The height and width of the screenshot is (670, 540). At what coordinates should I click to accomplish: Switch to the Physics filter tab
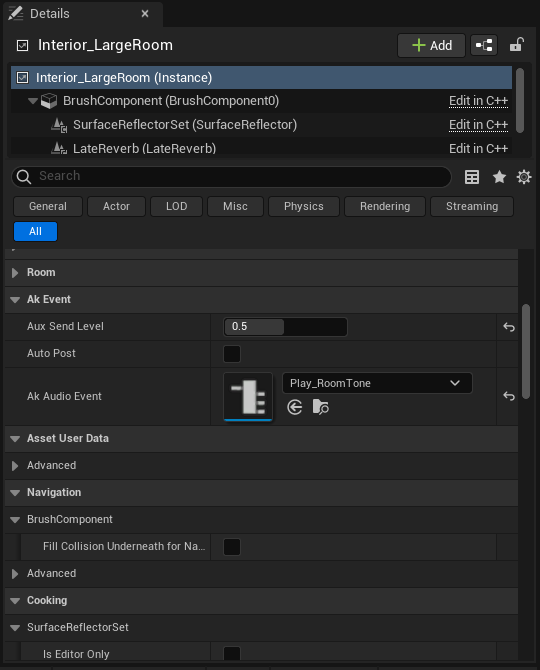tap(304, 206)
